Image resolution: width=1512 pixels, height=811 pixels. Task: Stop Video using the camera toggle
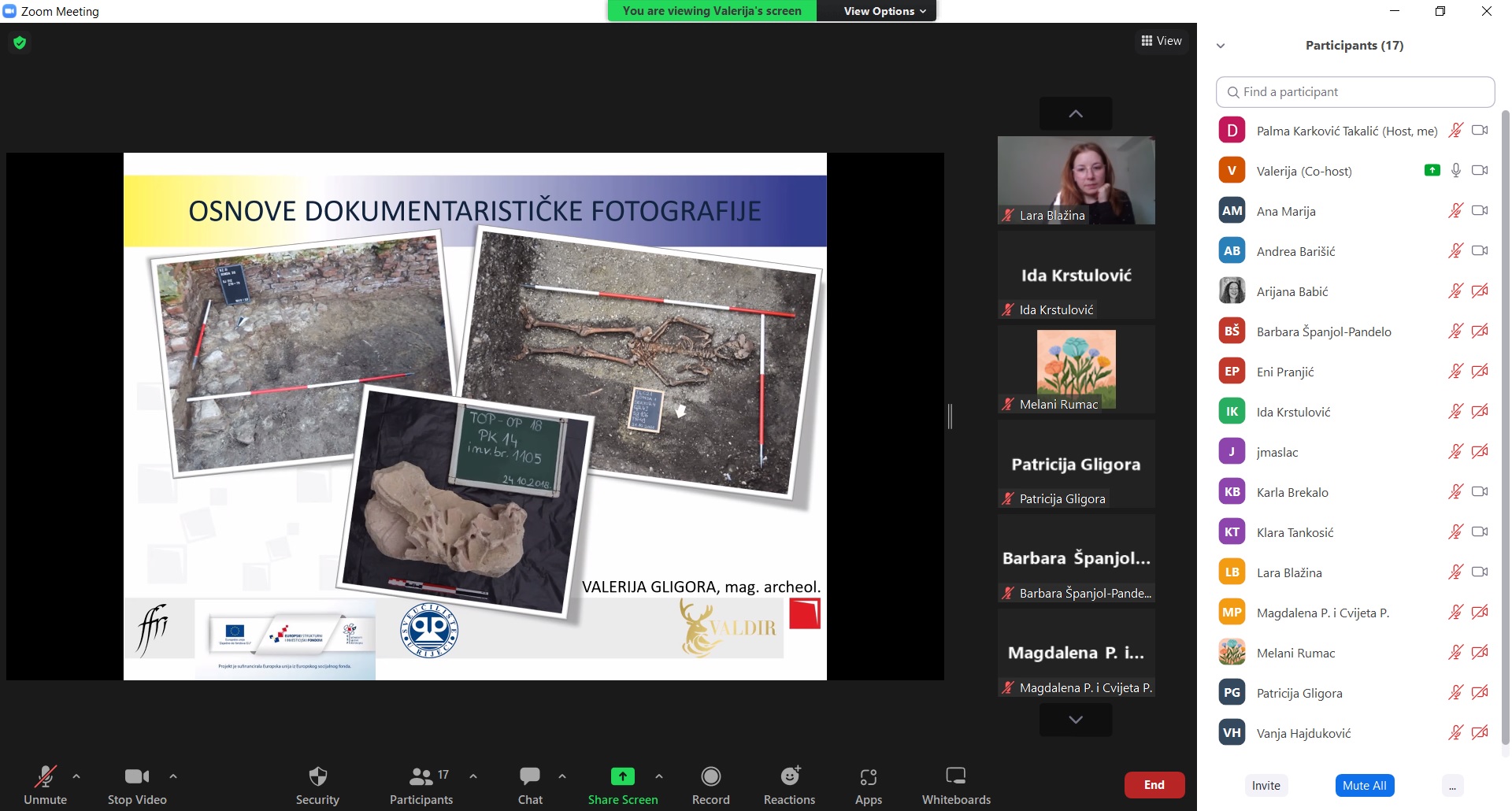[137, 785]
